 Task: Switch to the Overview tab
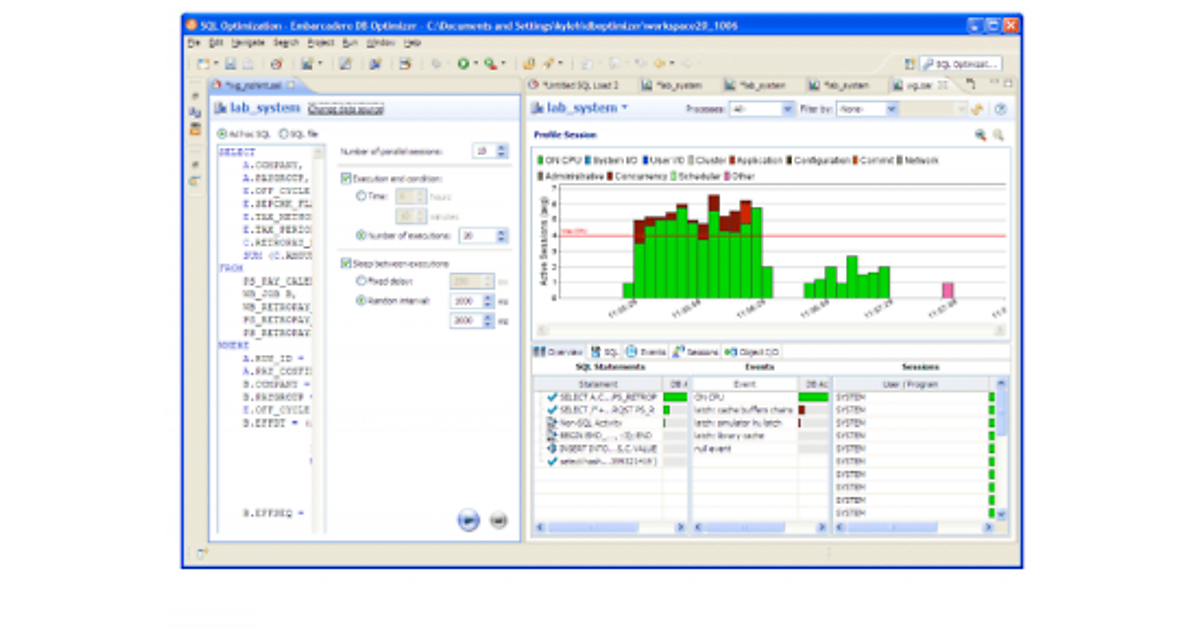pos(558,352)
